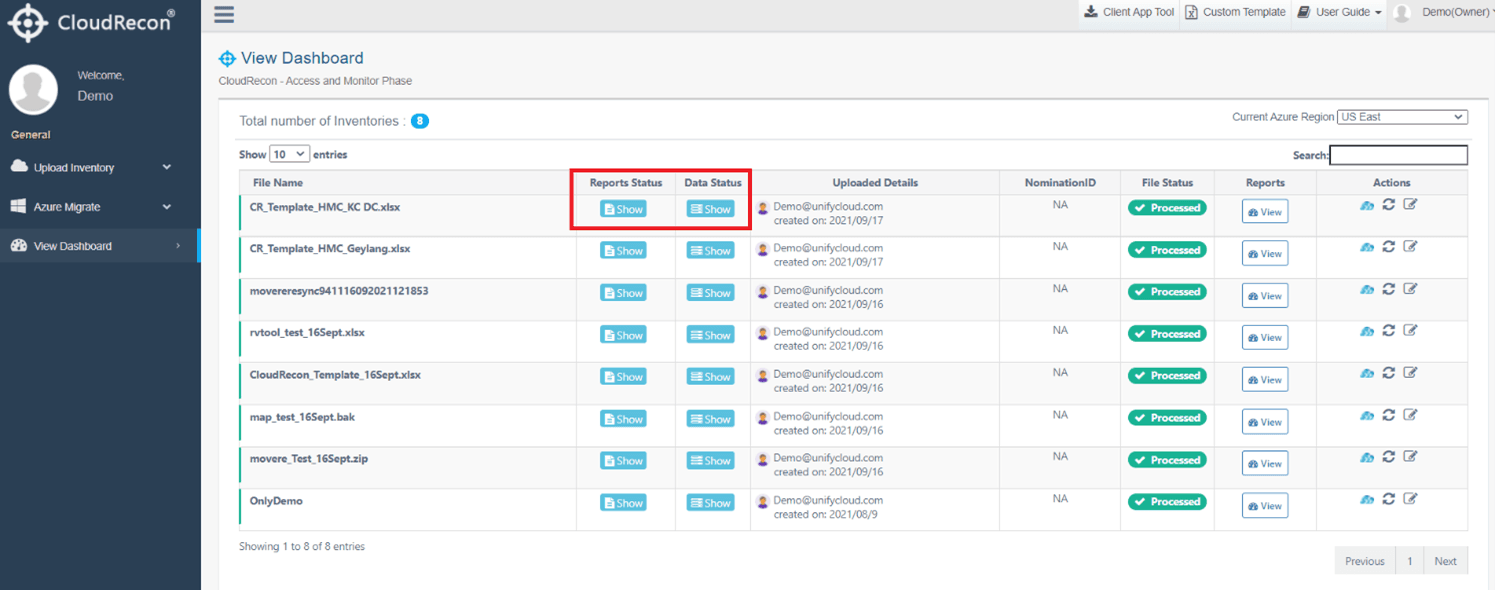Screen dimensions: 1495x590
Task: Select View Dashboard in sidebar
Action: 100,246
